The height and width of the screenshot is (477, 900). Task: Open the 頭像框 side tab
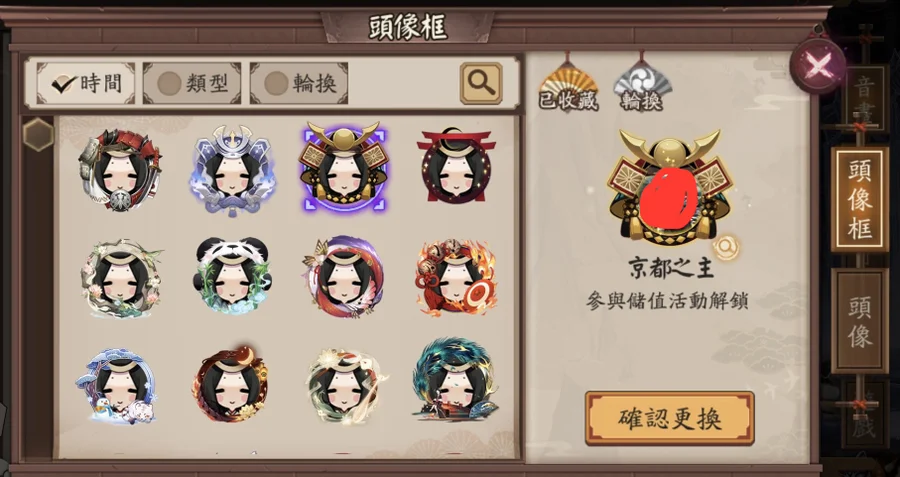859,199
